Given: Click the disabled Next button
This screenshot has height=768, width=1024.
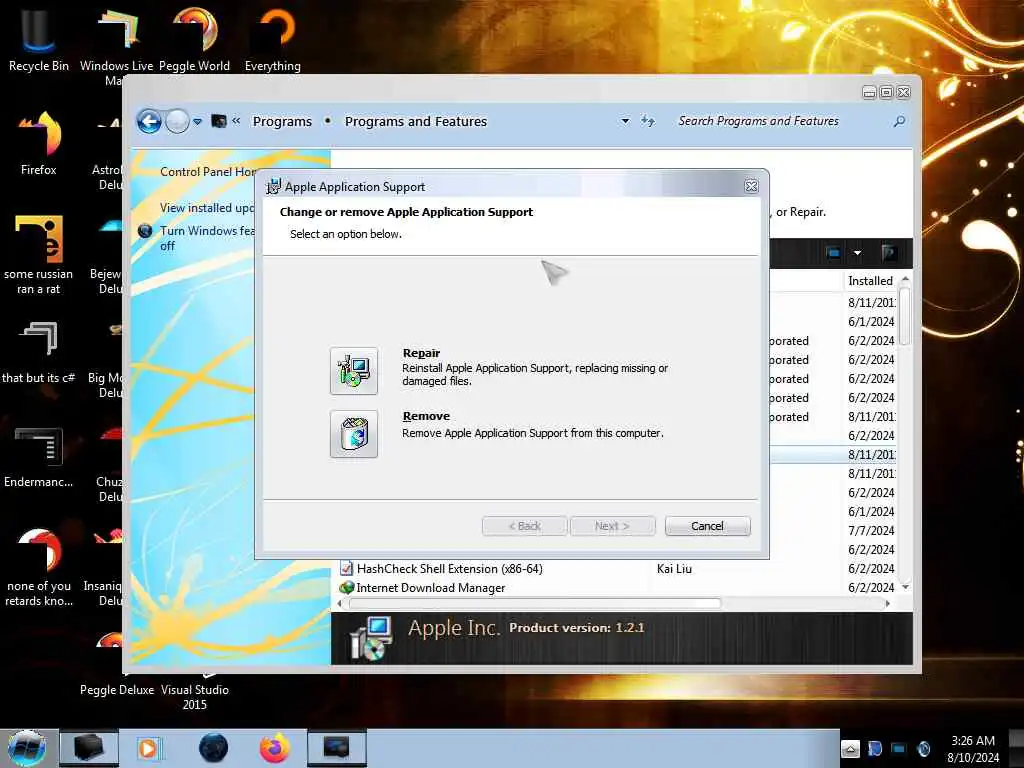Looking at the screenshot, I should coord(612,526).
